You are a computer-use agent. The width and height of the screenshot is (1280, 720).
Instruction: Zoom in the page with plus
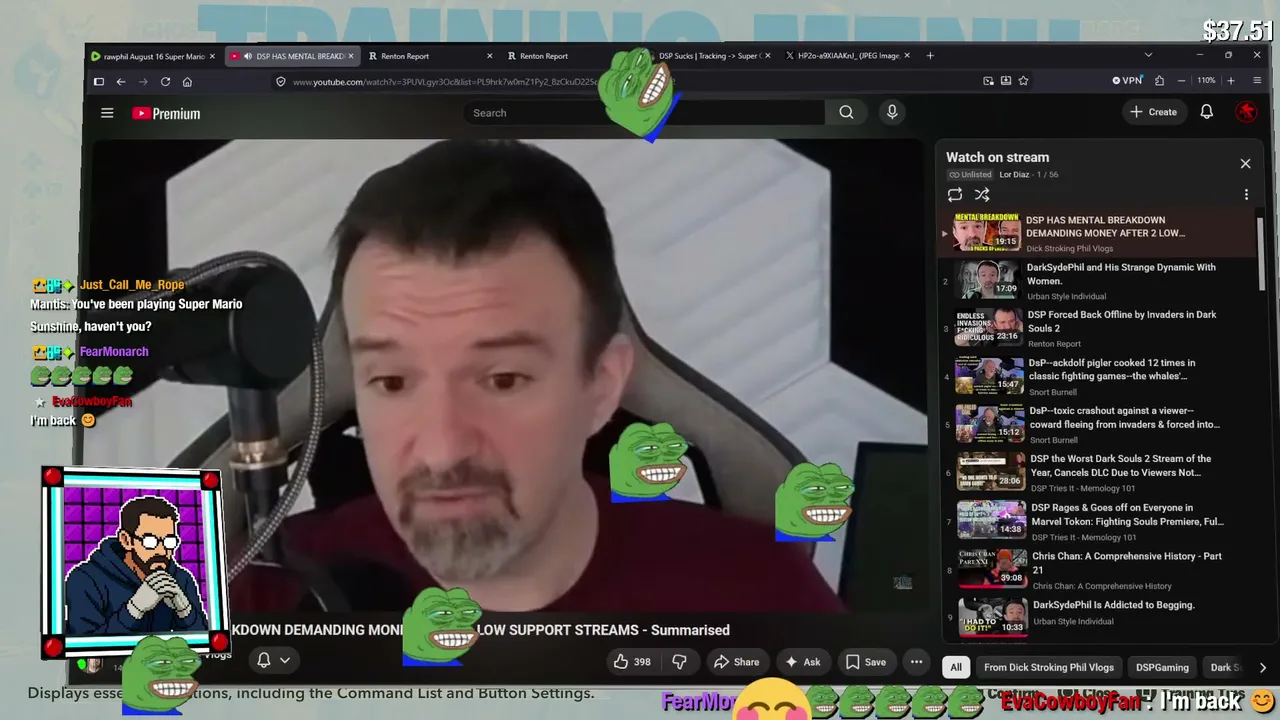[1231, 81]
